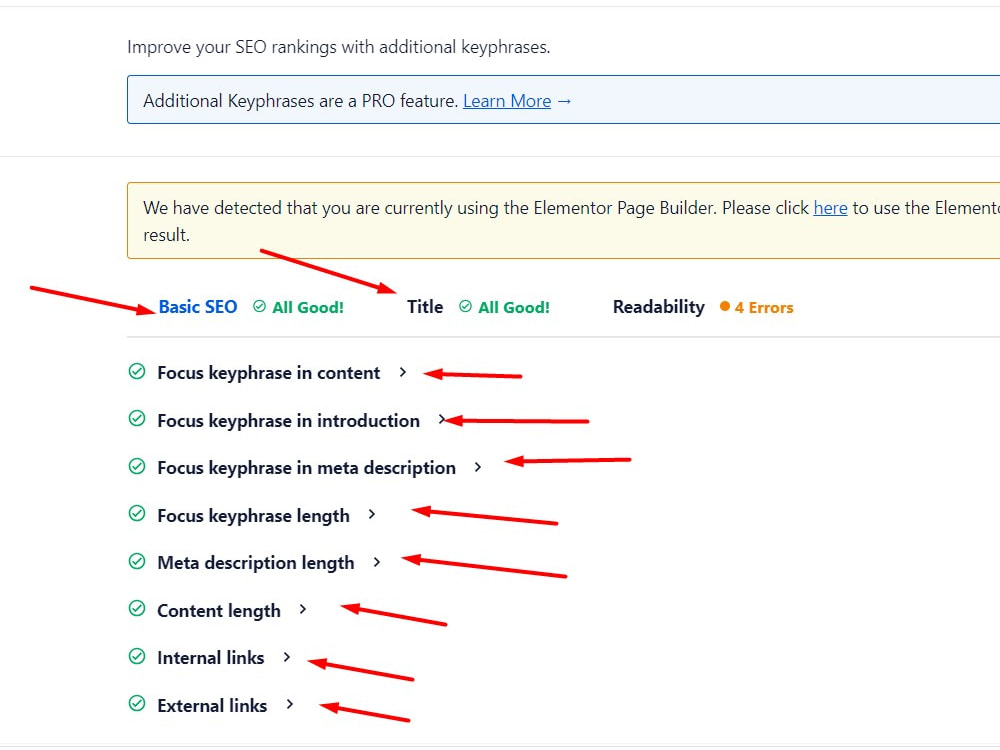1000x750 pixels.
Task: Click check icon beside Focus keyphrase length
Action: click(137, 513)
